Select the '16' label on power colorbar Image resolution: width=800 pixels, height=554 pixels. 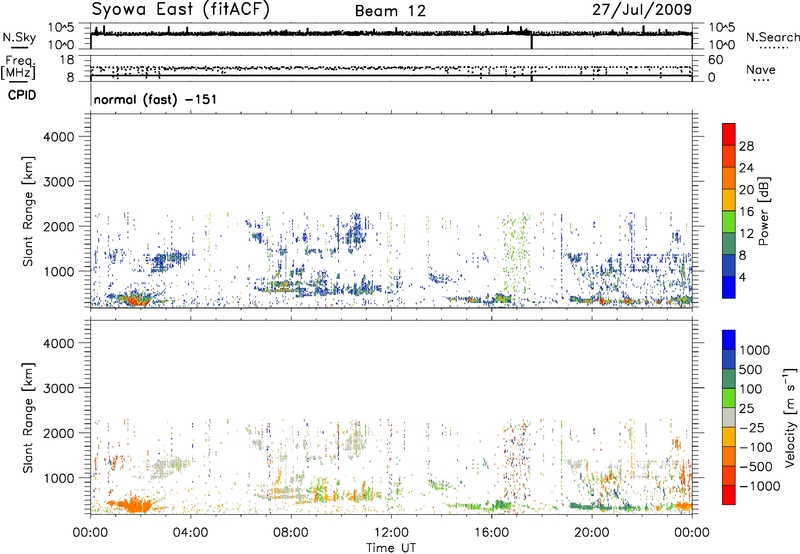point(746,212)
